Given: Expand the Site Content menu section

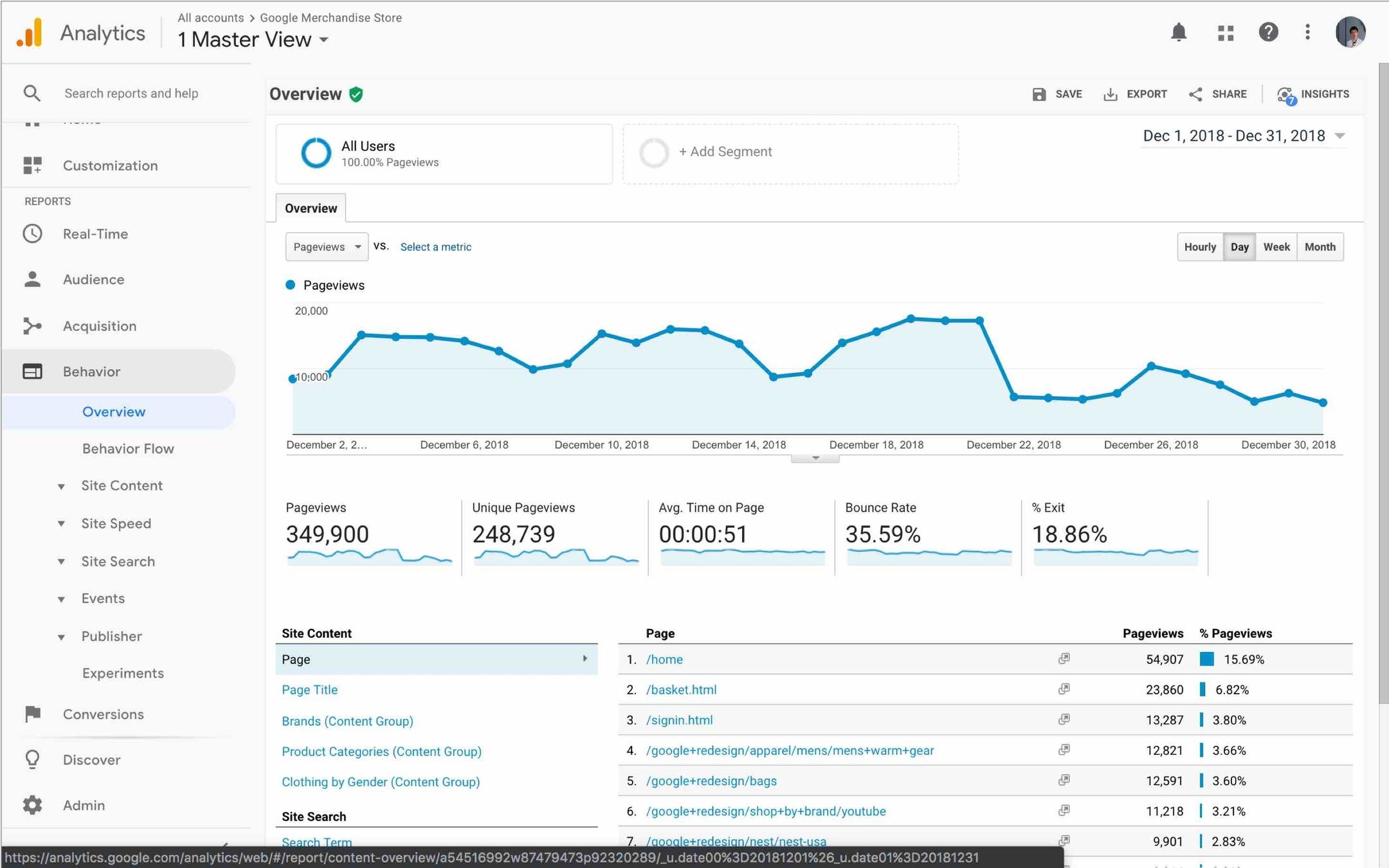Looking at the screenshot, I should (x=122, y=486).
